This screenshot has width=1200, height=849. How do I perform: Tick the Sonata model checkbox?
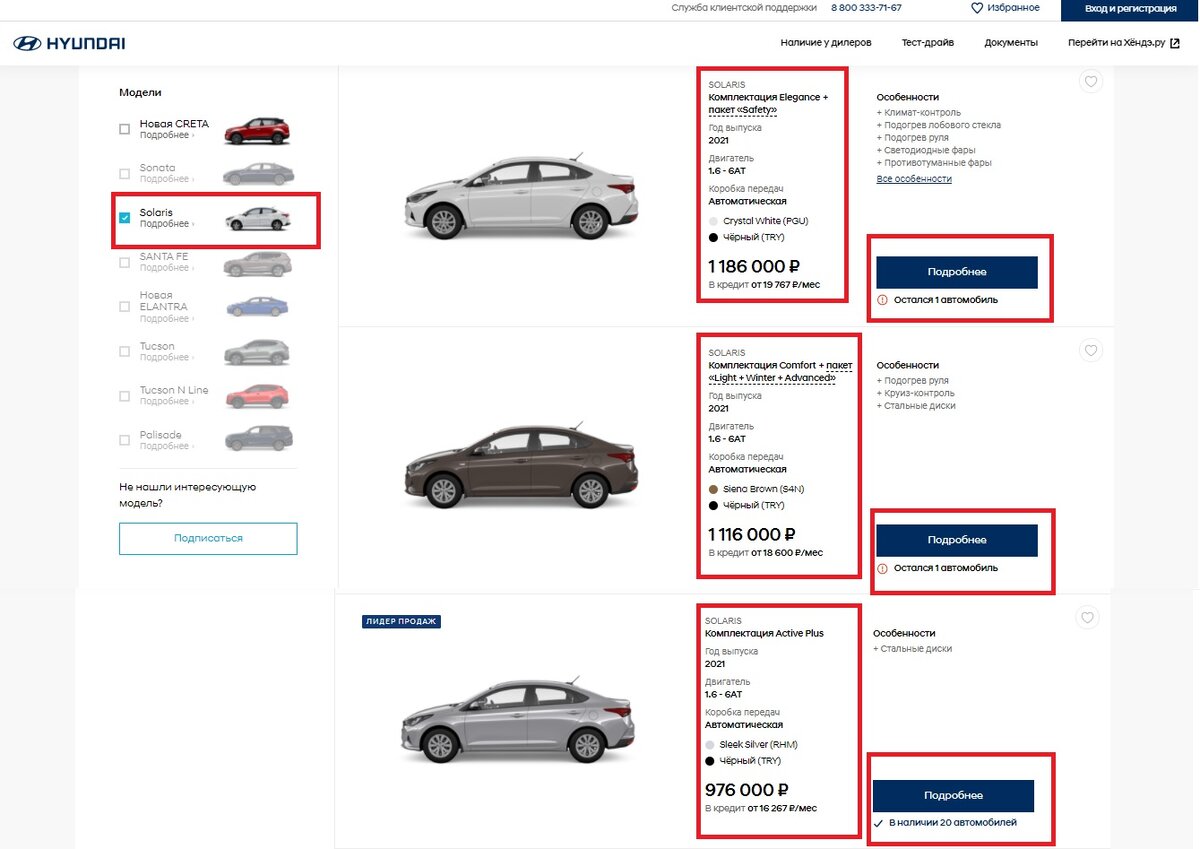tap(125, 173)
